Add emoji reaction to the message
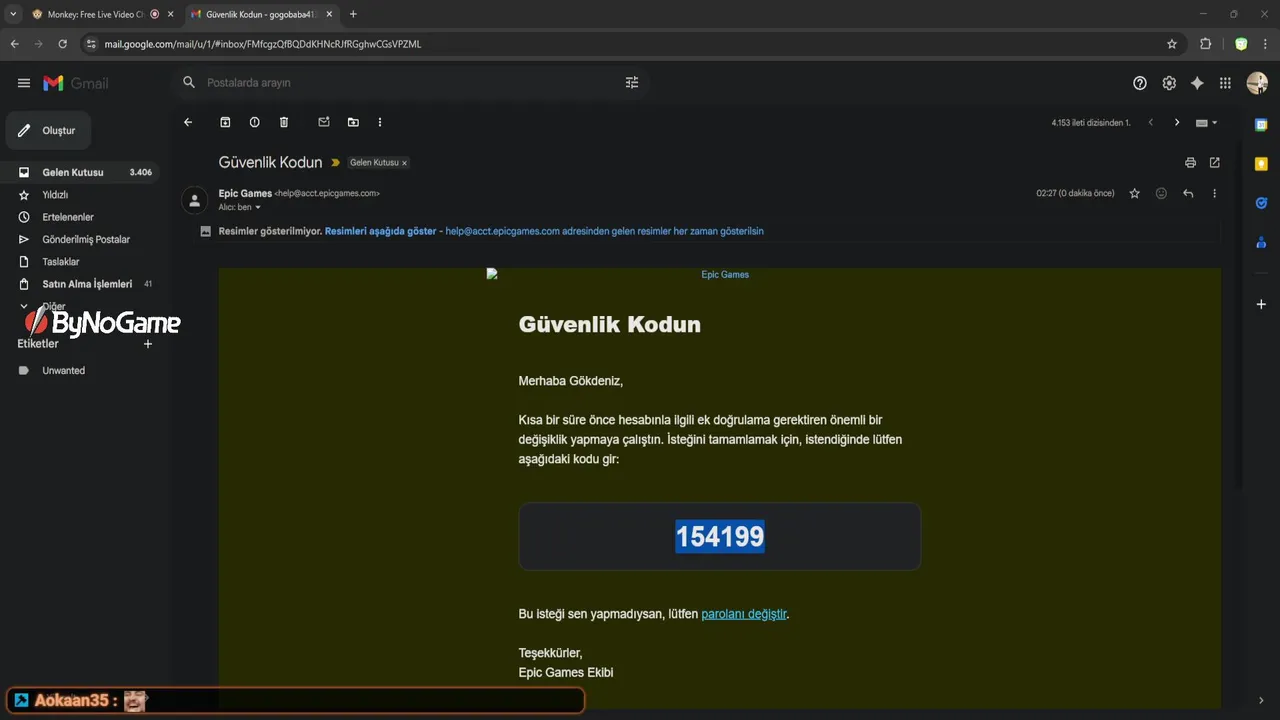 [1161, 193]
